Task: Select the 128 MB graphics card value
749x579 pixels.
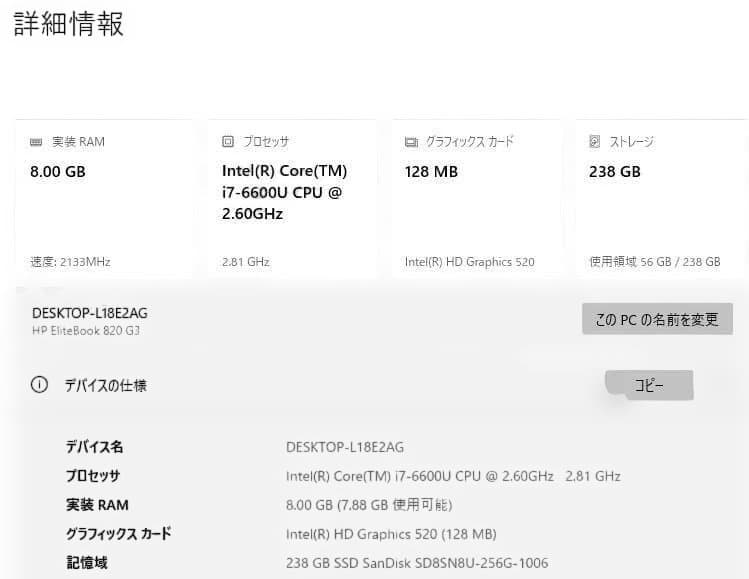Action: [x=431, y=172]
